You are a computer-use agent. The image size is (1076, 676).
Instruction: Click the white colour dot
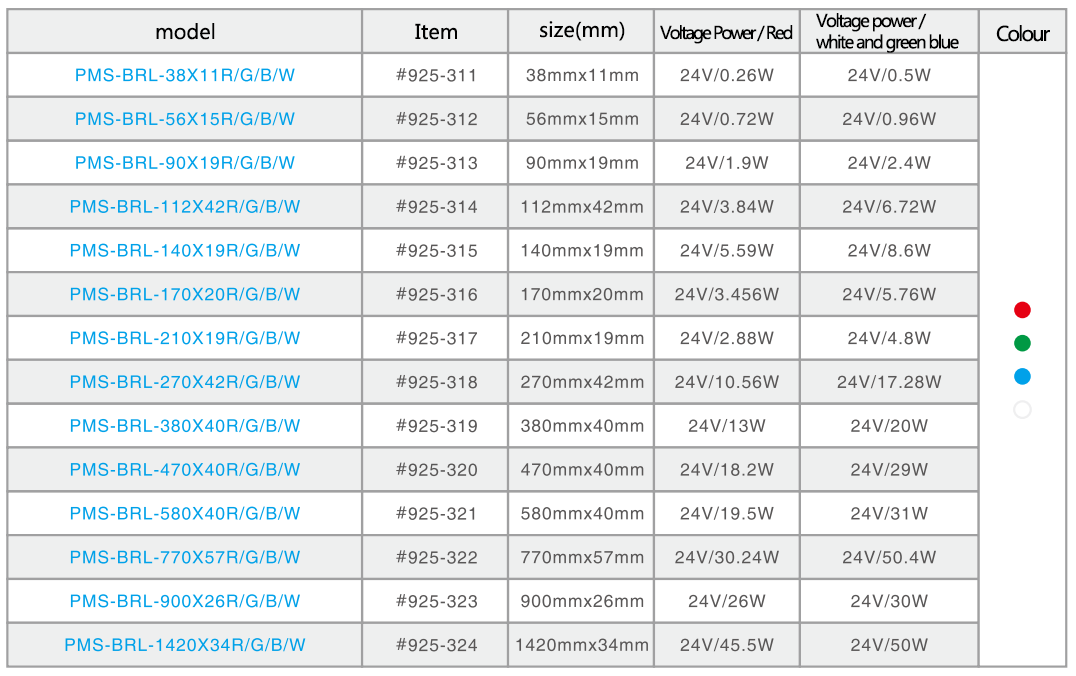(x=1022, y=410)
